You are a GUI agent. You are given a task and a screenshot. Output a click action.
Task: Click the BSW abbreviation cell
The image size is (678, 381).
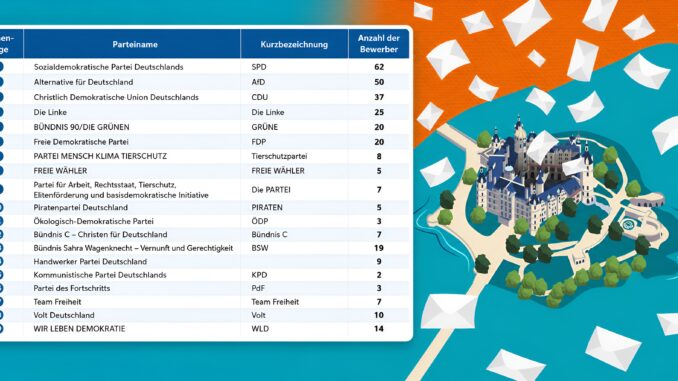click(259, 248)
